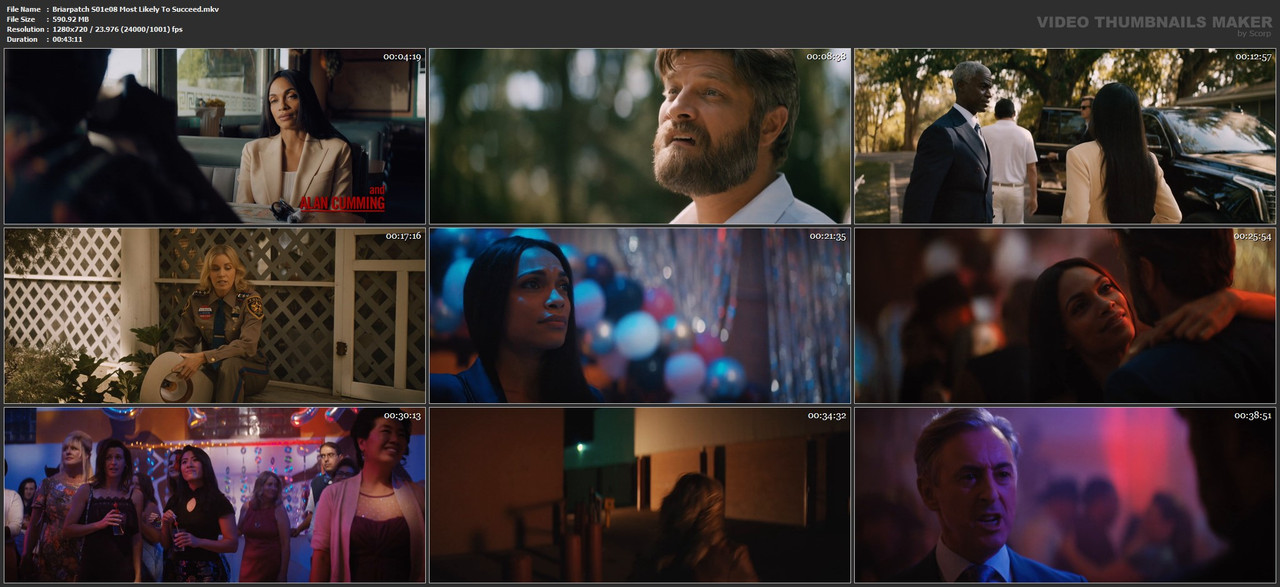Select the thumbnail timestamped 00:21:35
The height and width of the screenshot is (587, 1280).
(640, 316)
